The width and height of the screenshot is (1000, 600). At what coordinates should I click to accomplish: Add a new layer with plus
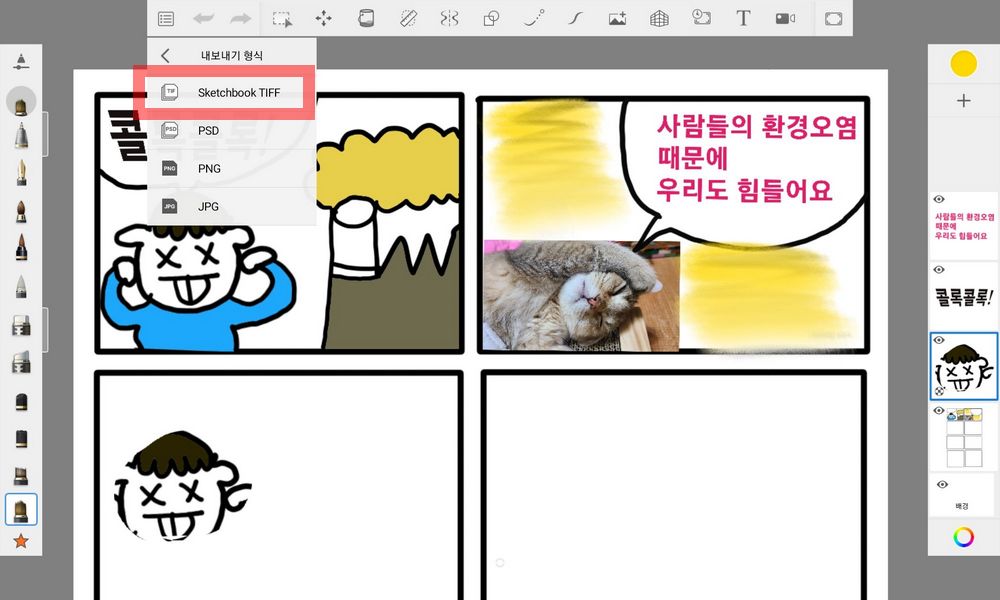964,101
